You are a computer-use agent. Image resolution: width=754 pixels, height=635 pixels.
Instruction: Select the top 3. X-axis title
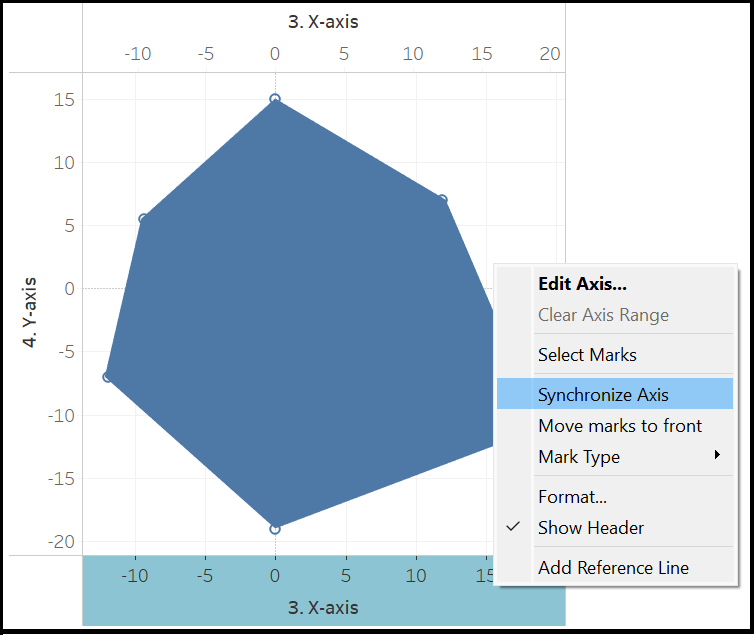point(323,21)
